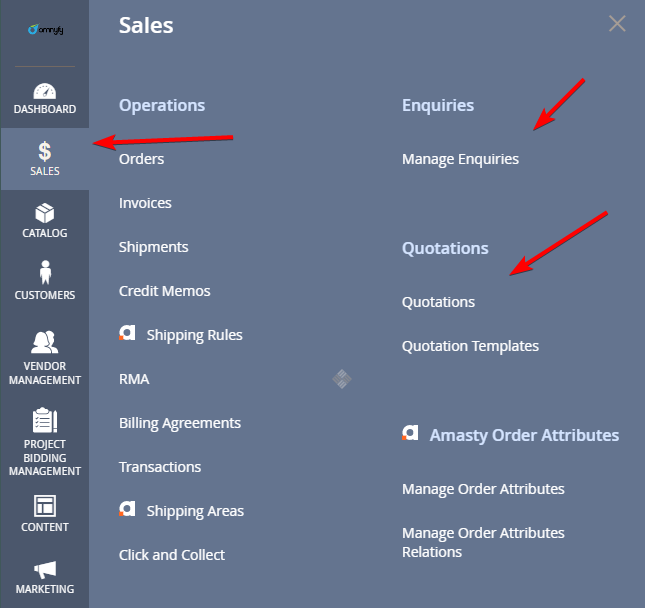
Task: Select Manage Enquiries
Action: coord(460,159)
